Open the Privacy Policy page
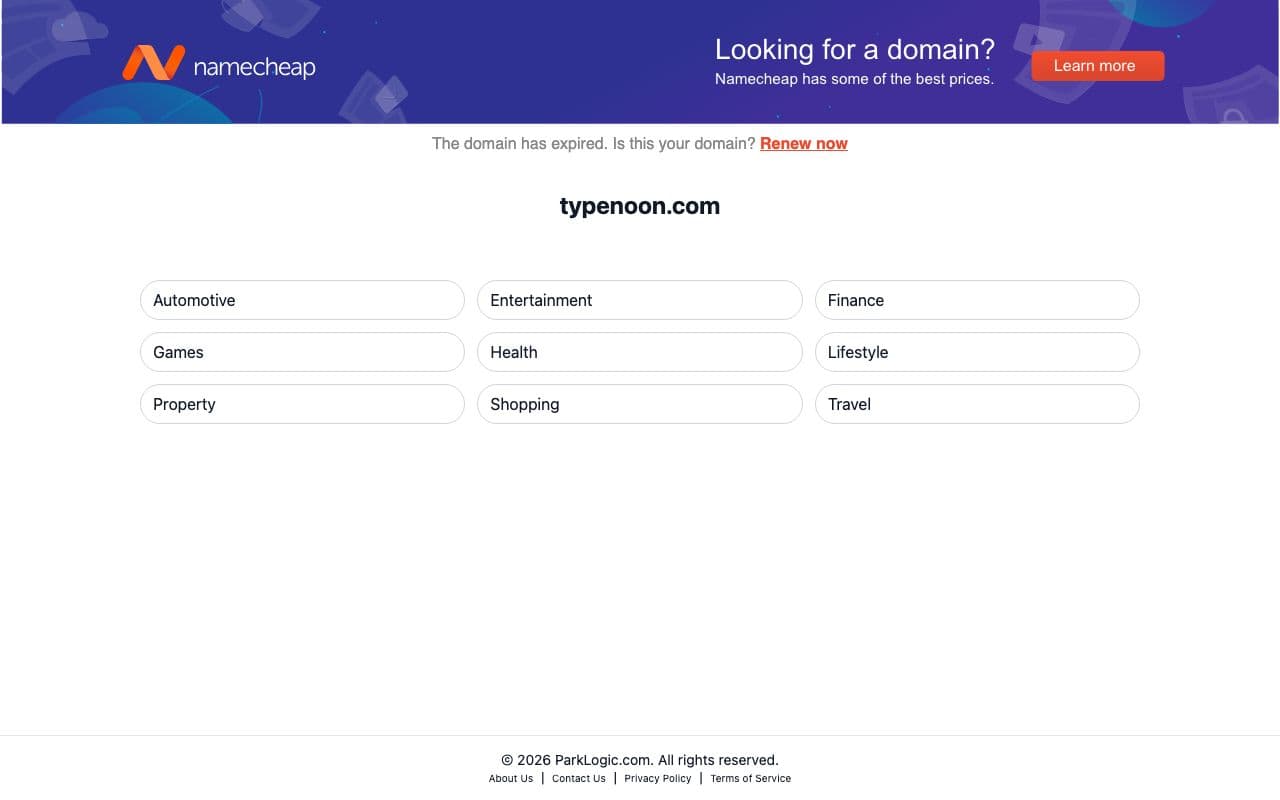Screen dimensions: 1280x800 click(657, 778)
